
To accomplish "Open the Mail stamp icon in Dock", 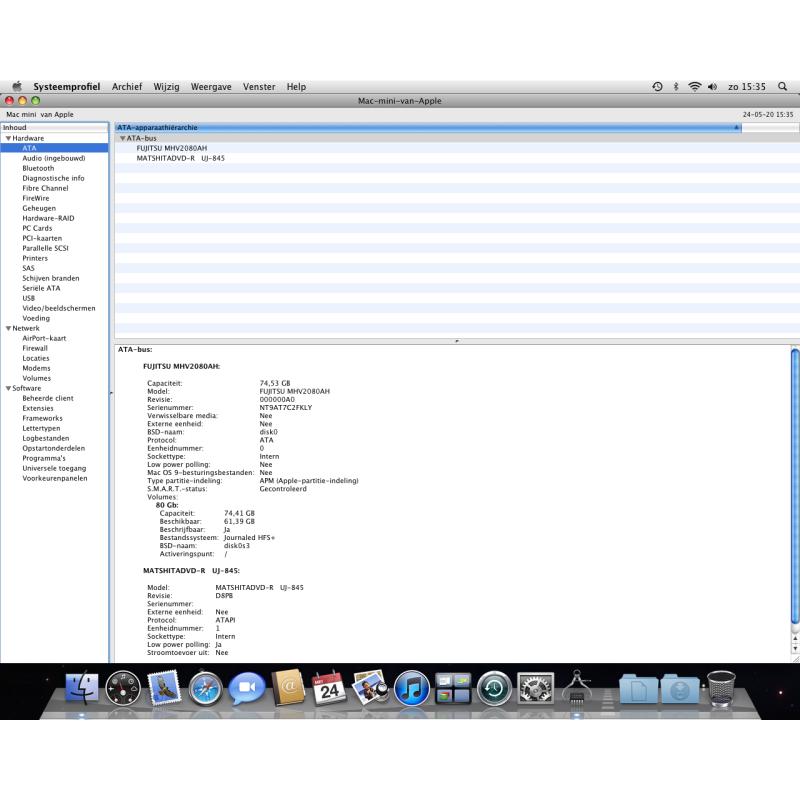I will pos(164,687).
